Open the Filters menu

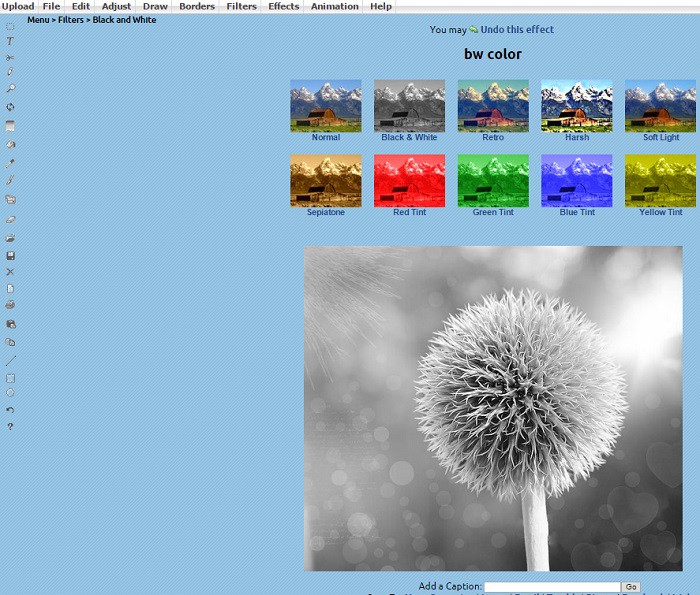coord(241,6)
